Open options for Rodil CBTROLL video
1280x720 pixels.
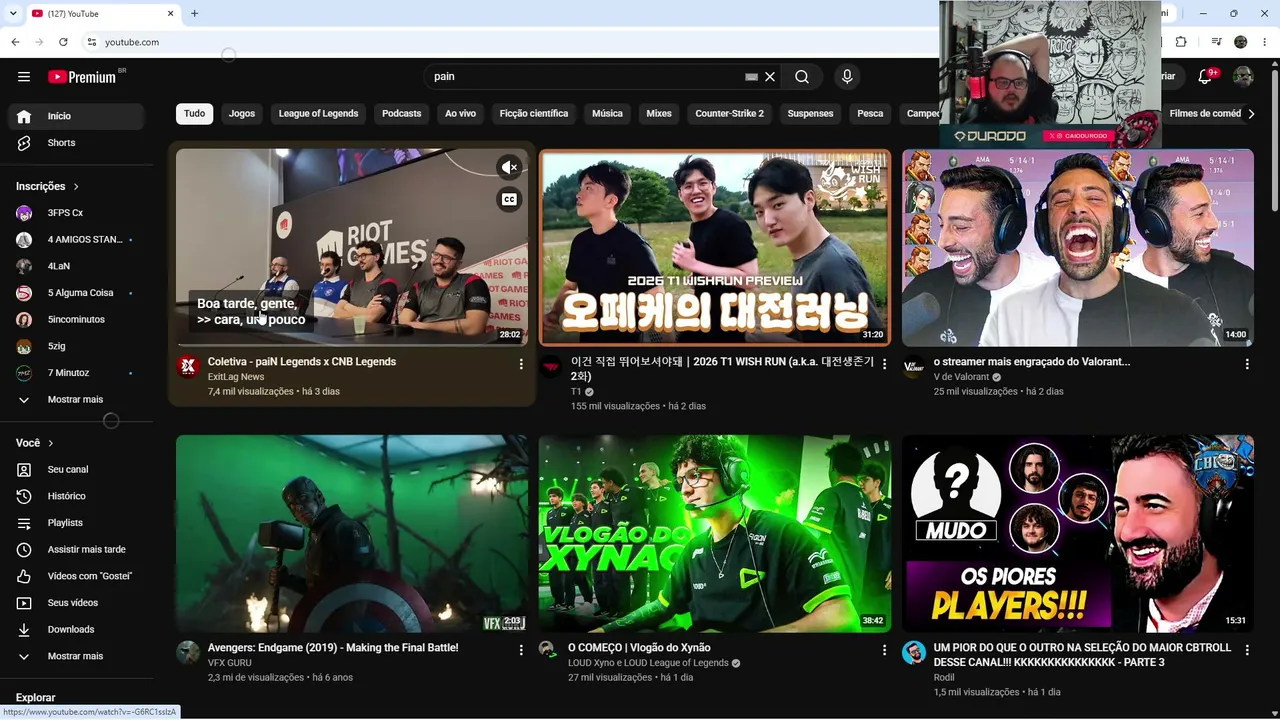click(x=1247, y=650)
